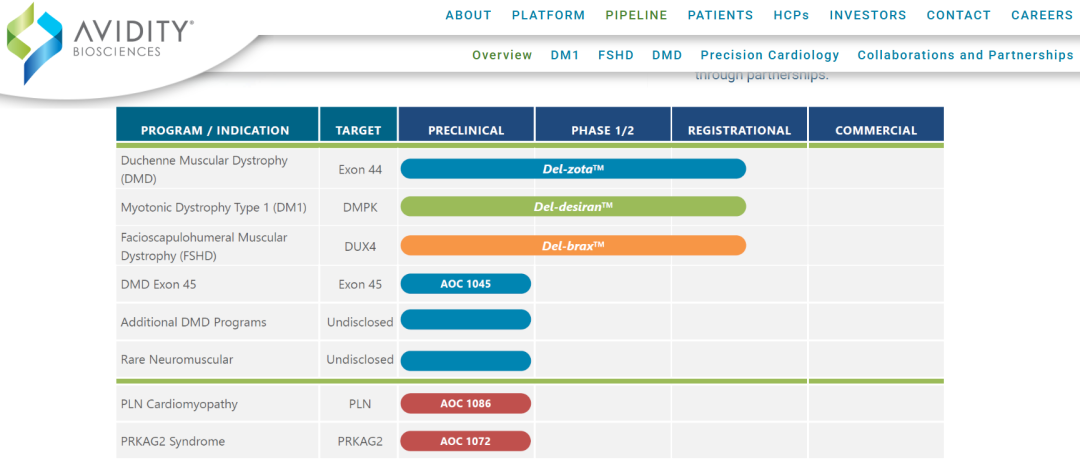Open the PLATFORM menu item
Screen dimensions: 1080x460
point(548,15)
